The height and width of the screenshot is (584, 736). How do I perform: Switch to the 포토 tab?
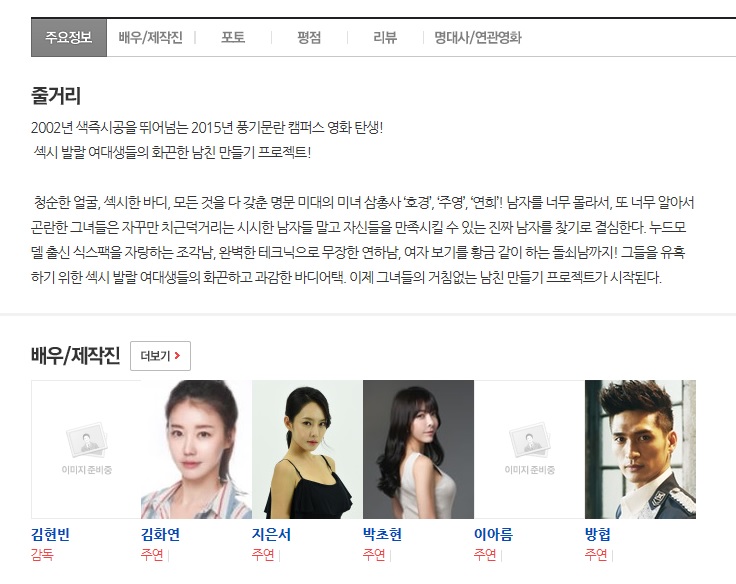(x=233, y=38)
